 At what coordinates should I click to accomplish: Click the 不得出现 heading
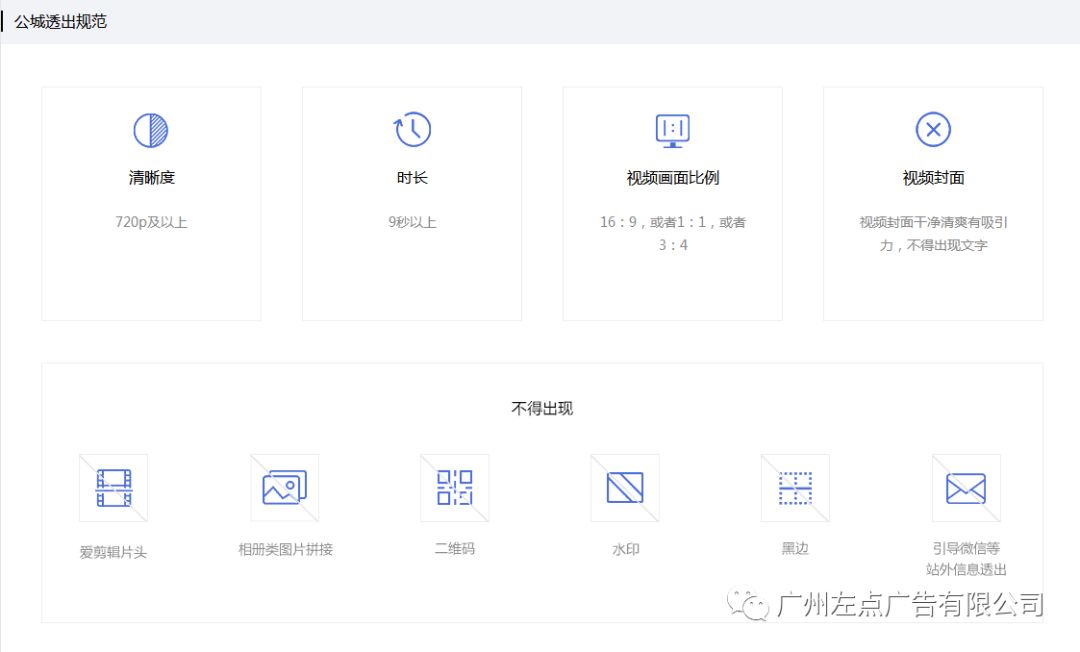coord(542,408)
